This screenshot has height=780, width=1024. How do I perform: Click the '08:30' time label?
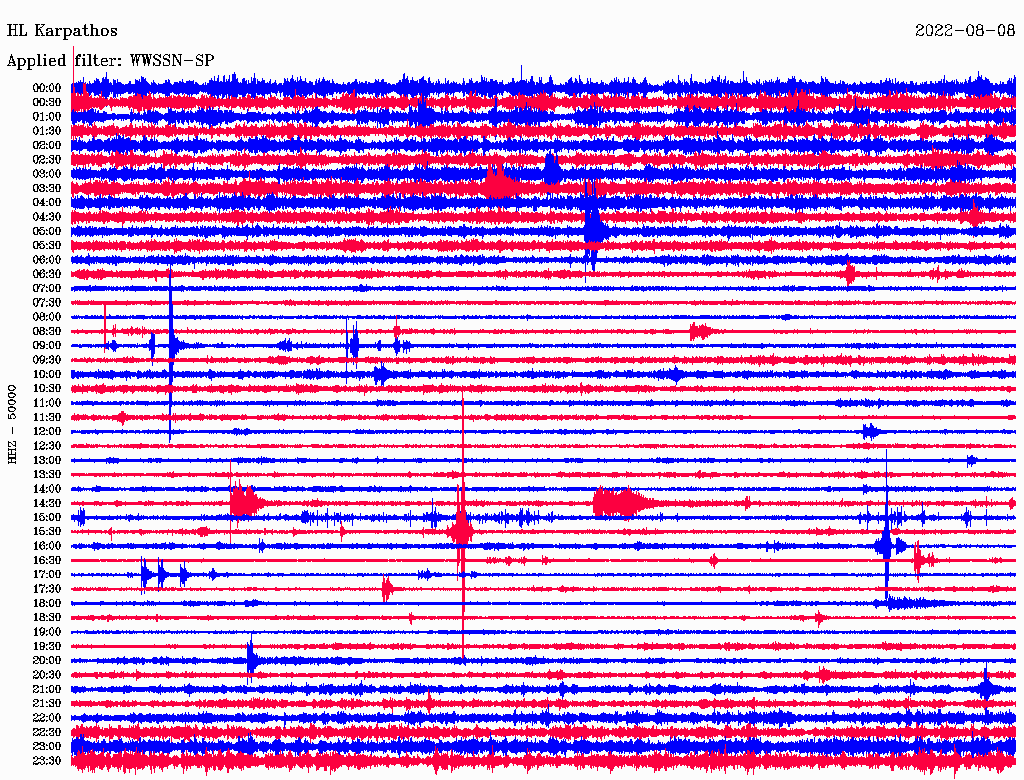point(47,332)
